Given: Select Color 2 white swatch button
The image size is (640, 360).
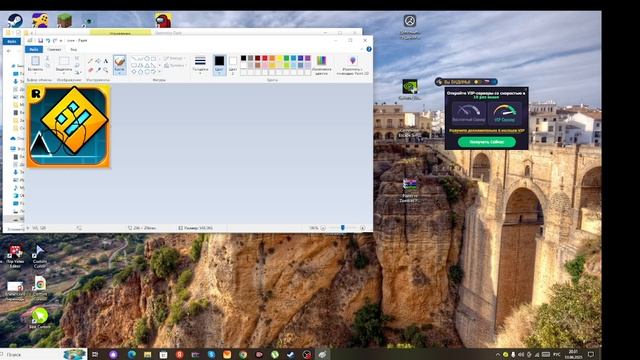Looking at the screenshot, I should [233, 65].
